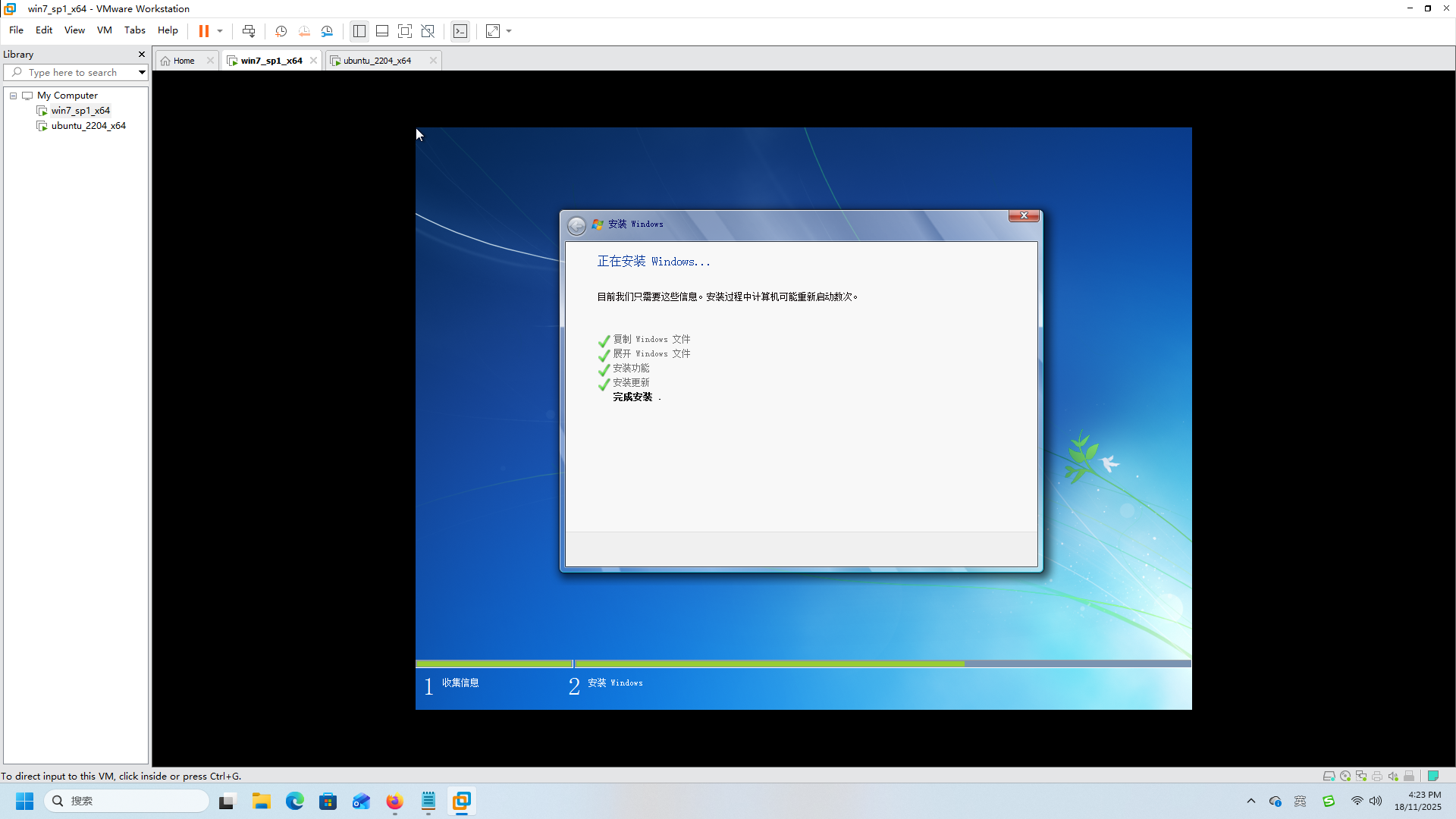
Task: Take a snapshot of this VM
Action: click(281, 31)
